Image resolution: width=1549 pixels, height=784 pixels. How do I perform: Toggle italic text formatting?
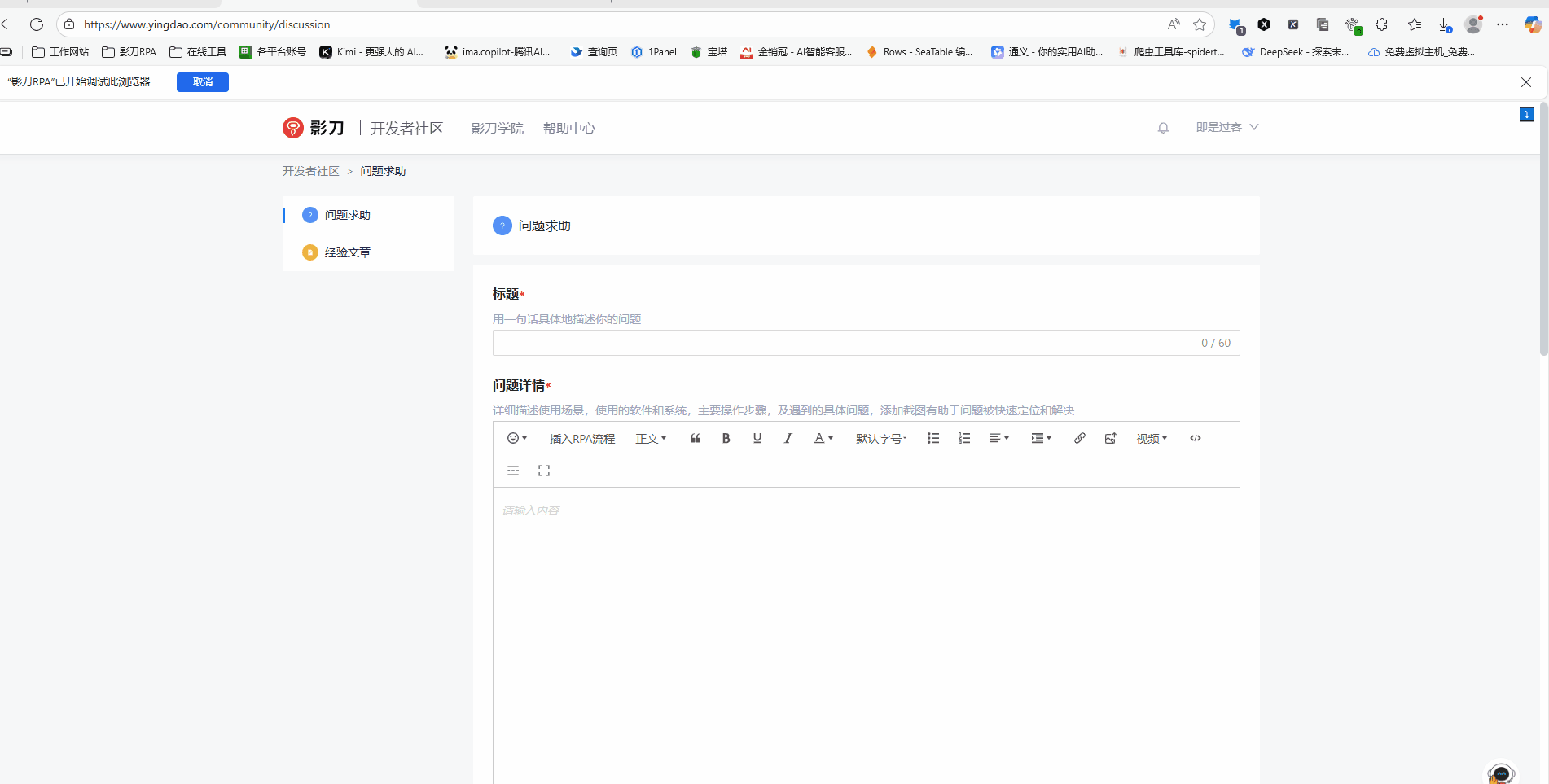coord(788,438)
